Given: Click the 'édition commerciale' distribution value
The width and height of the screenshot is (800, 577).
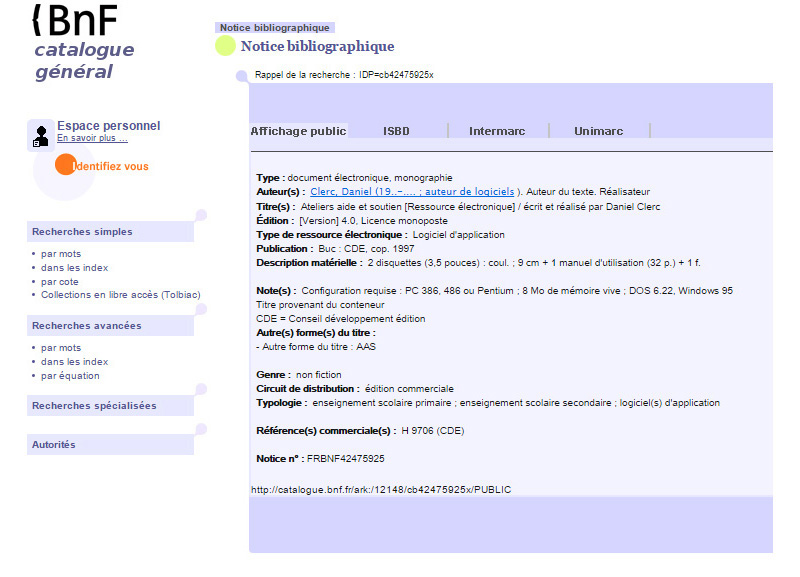Looking at the screenshot, I should tap(409, 389).
